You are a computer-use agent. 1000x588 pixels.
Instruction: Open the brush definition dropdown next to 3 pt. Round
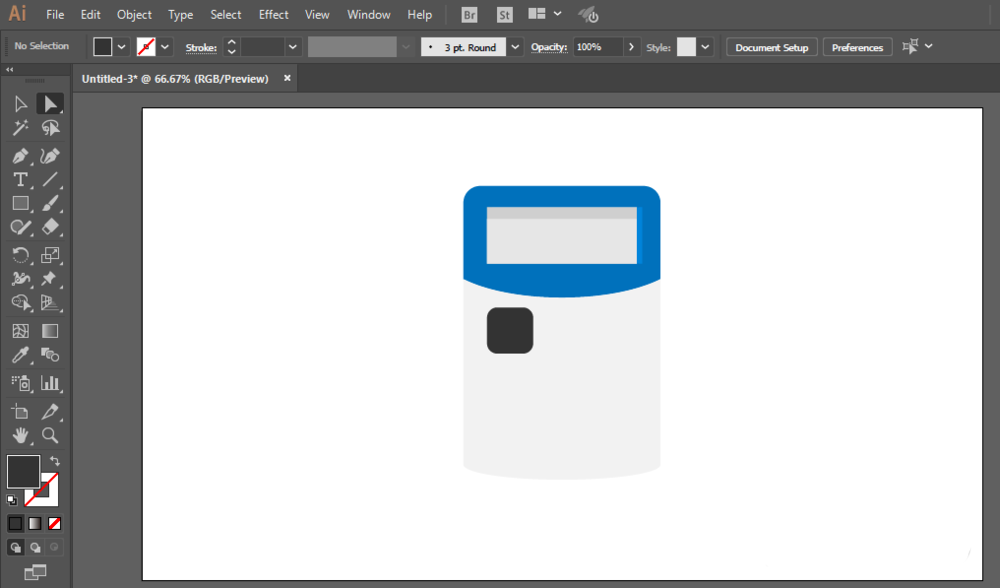pos(515,47)
